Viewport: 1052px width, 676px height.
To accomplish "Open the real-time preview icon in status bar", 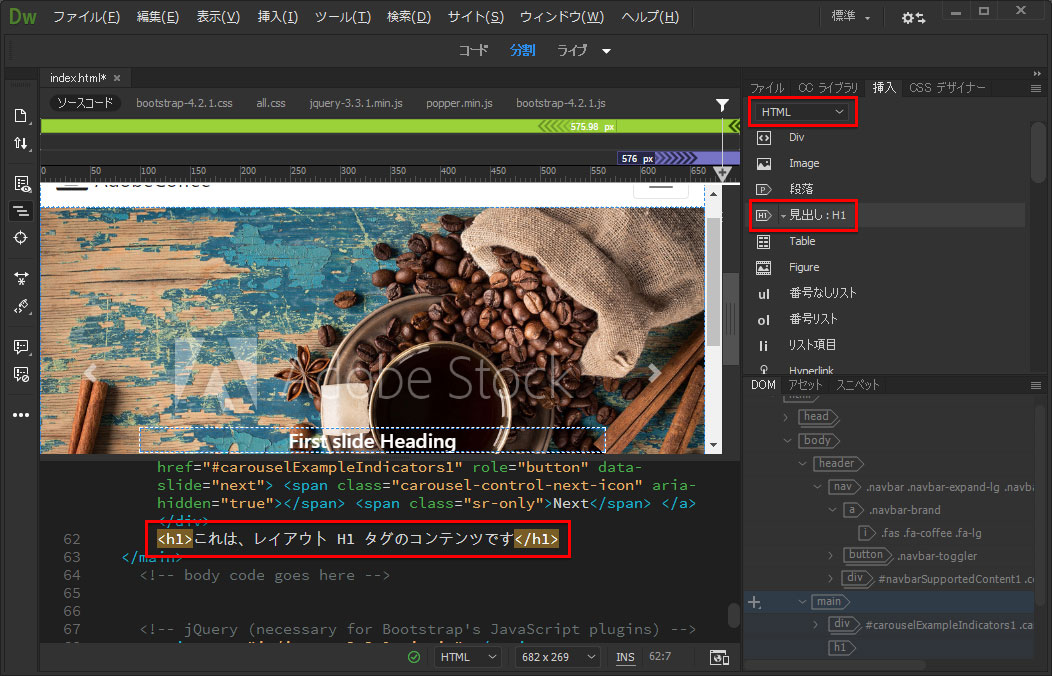I will click(718, 657).
